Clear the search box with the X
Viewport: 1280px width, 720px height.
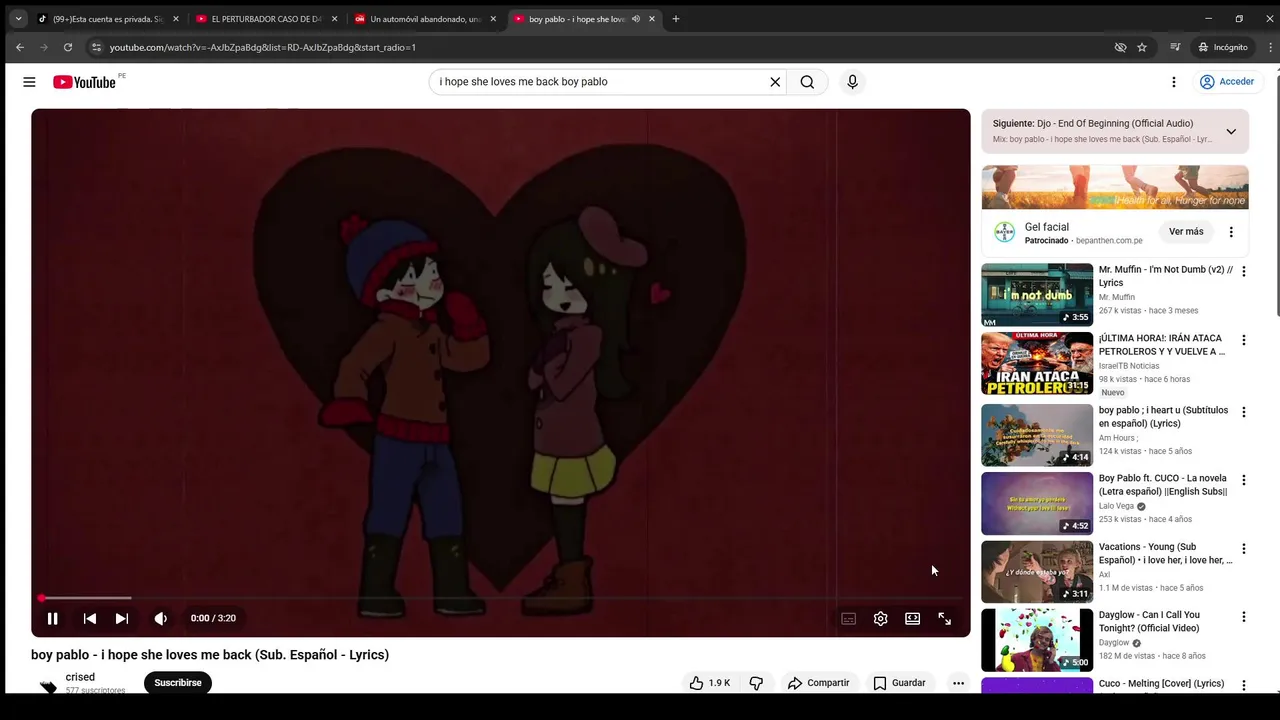point(774,82)
